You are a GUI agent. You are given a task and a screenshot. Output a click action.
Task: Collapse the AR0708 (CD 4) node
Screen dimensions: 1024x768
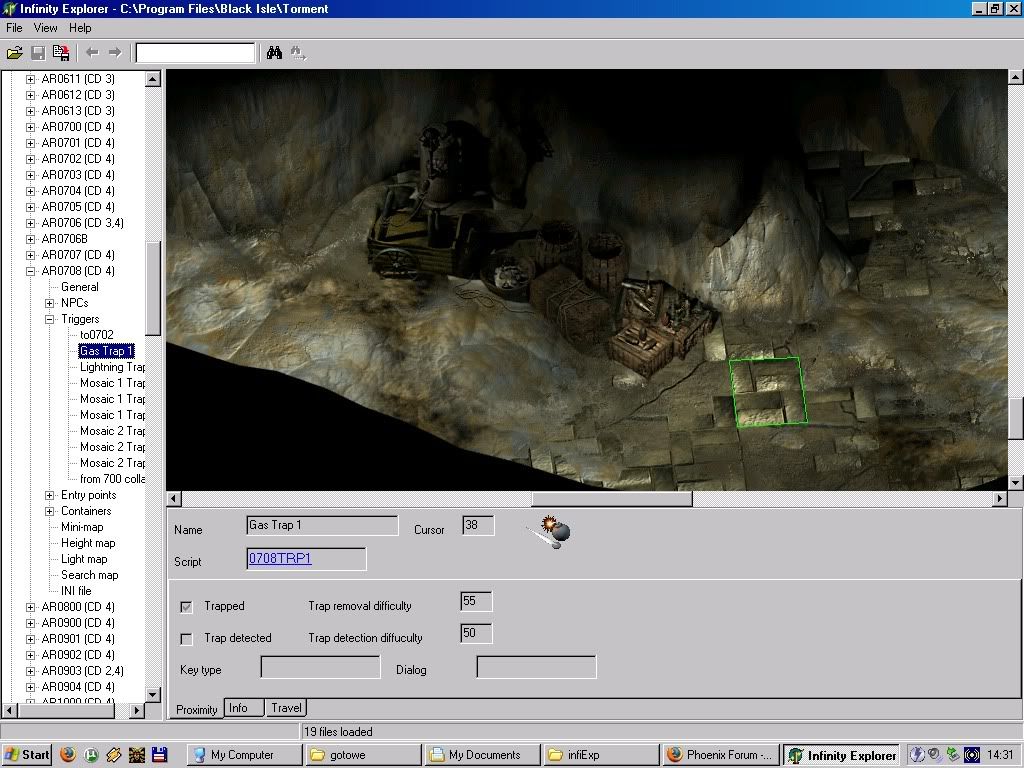[x=30, y=271]
